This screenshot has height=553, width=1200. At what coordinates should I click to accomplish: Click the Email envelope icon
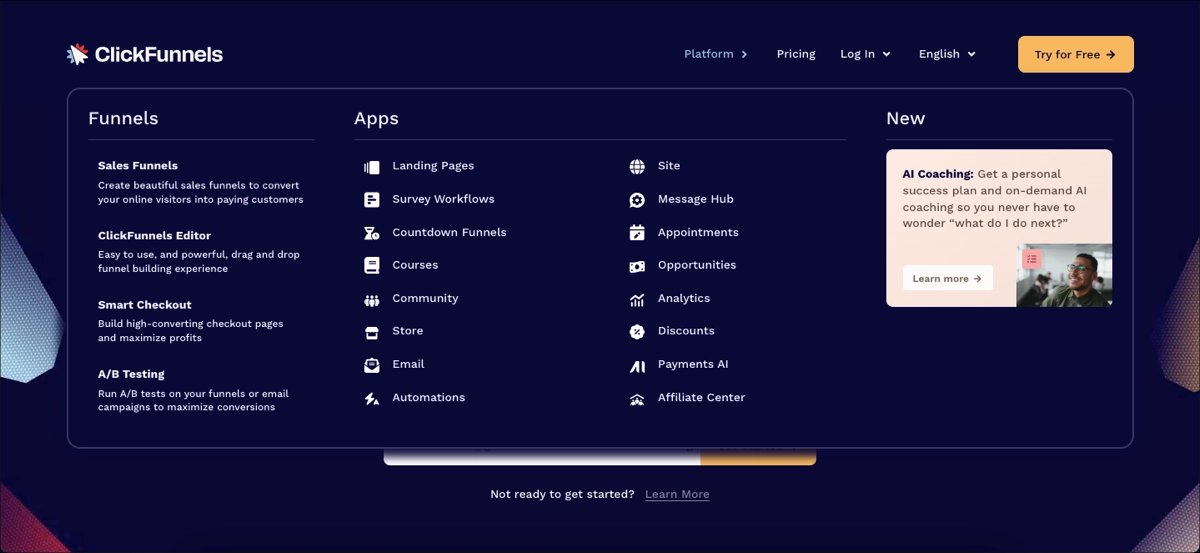tap(372, 365)
